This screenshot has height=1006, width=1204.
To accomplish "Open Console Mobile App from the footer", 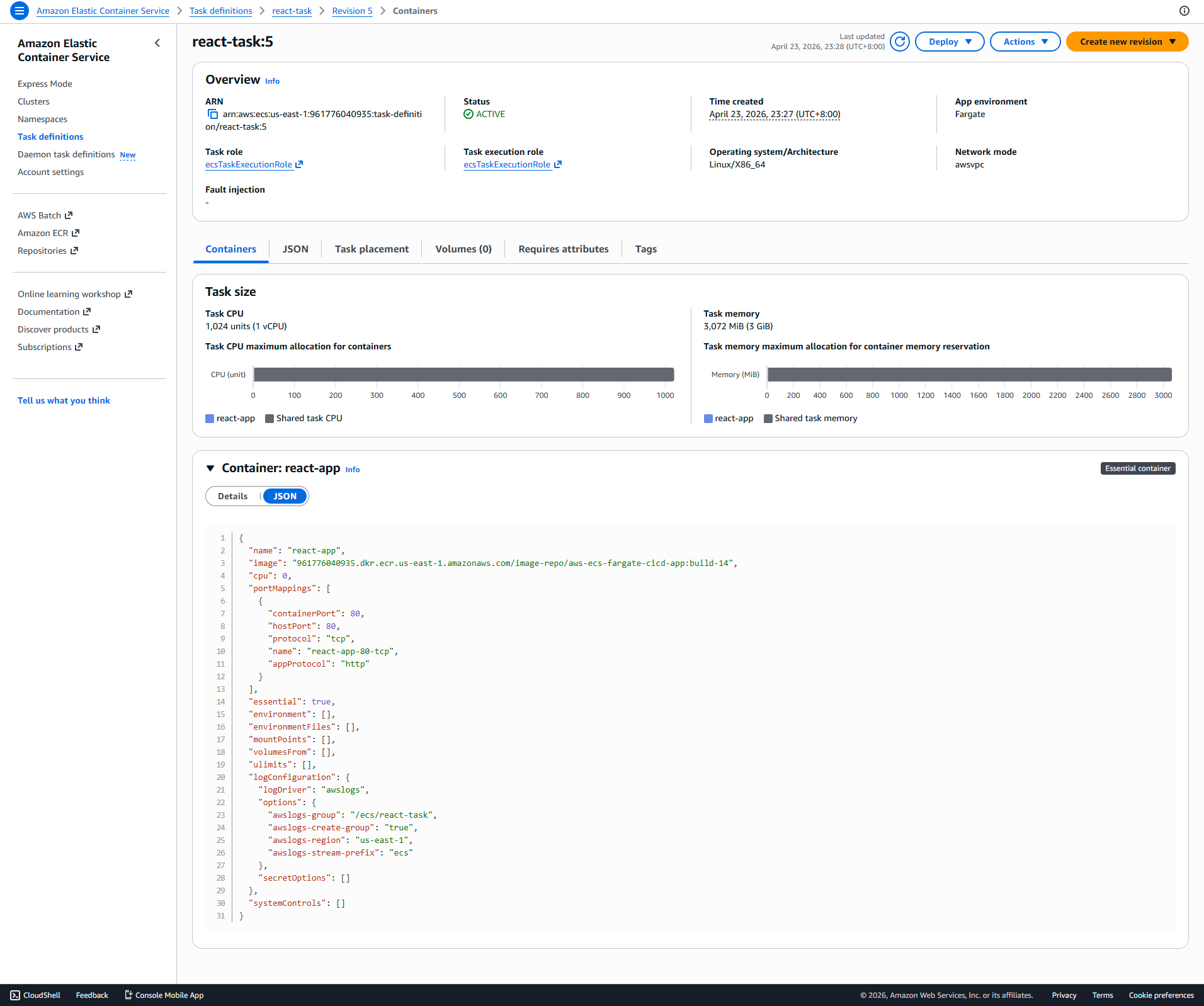I will pos(164,995).
